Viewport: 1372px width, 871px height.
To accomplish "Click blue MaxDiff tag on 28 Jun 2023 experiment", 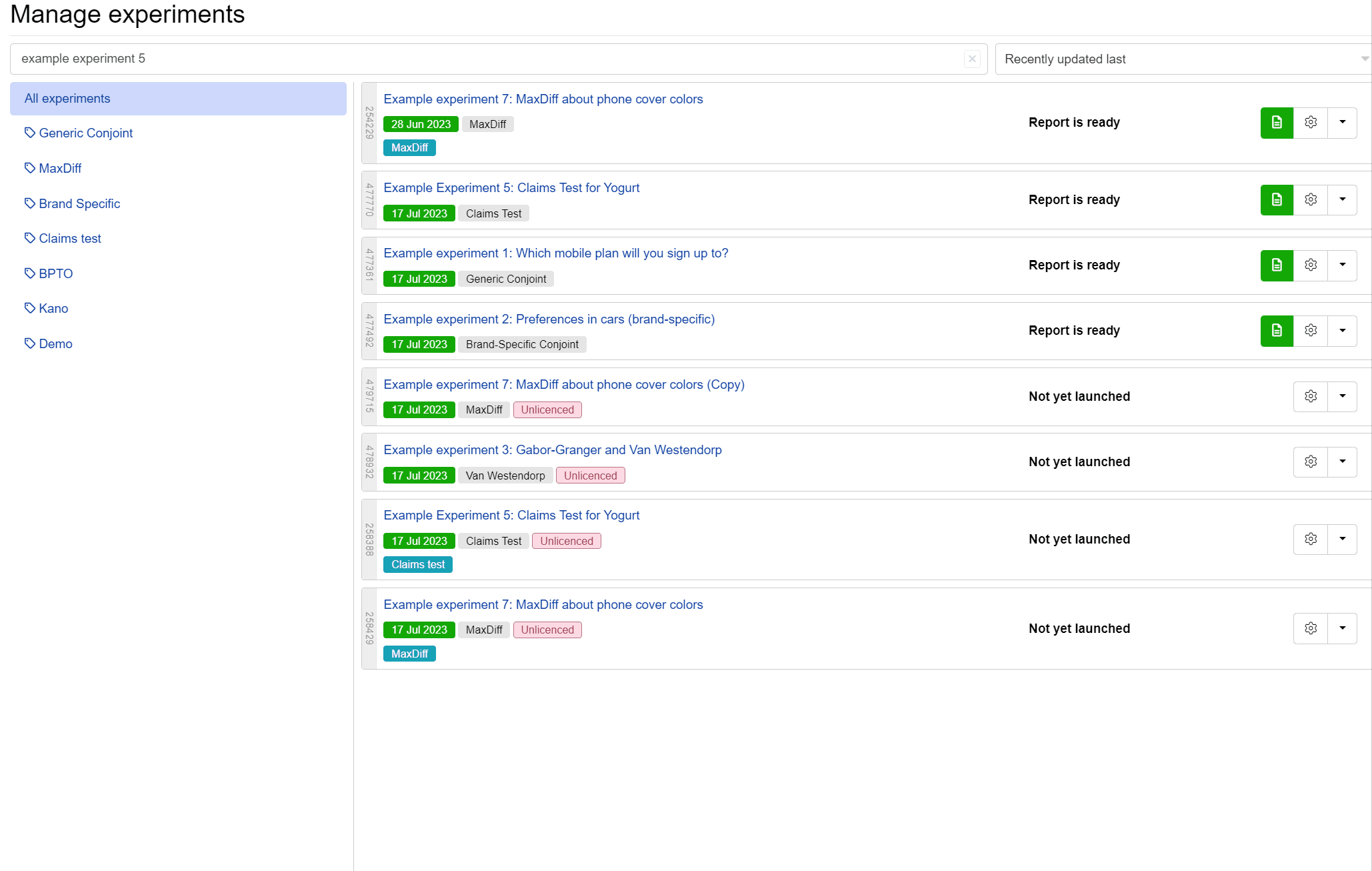I will [409, 148].
